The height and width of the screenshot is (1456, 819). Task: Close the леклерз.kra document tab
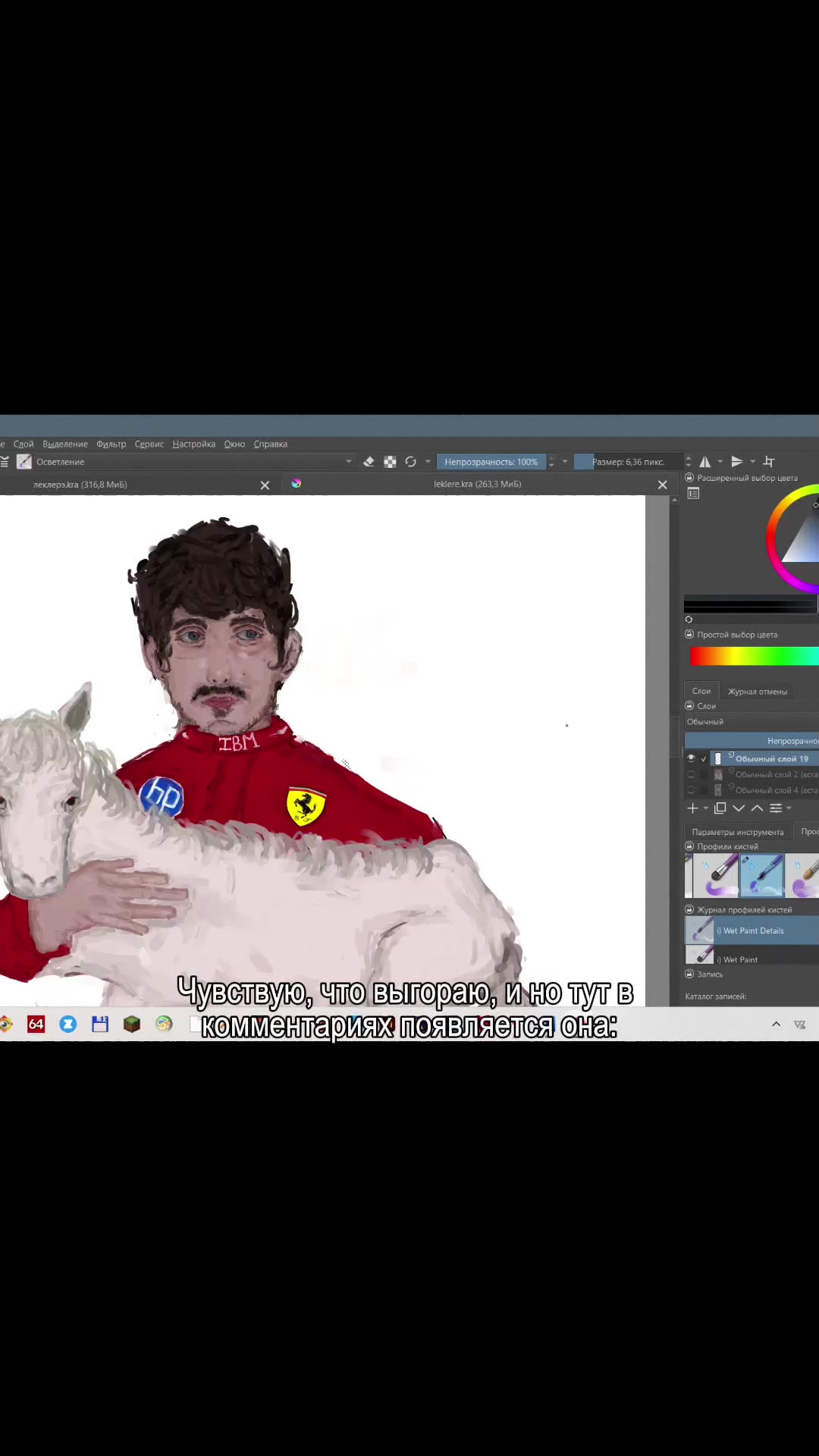265,485
